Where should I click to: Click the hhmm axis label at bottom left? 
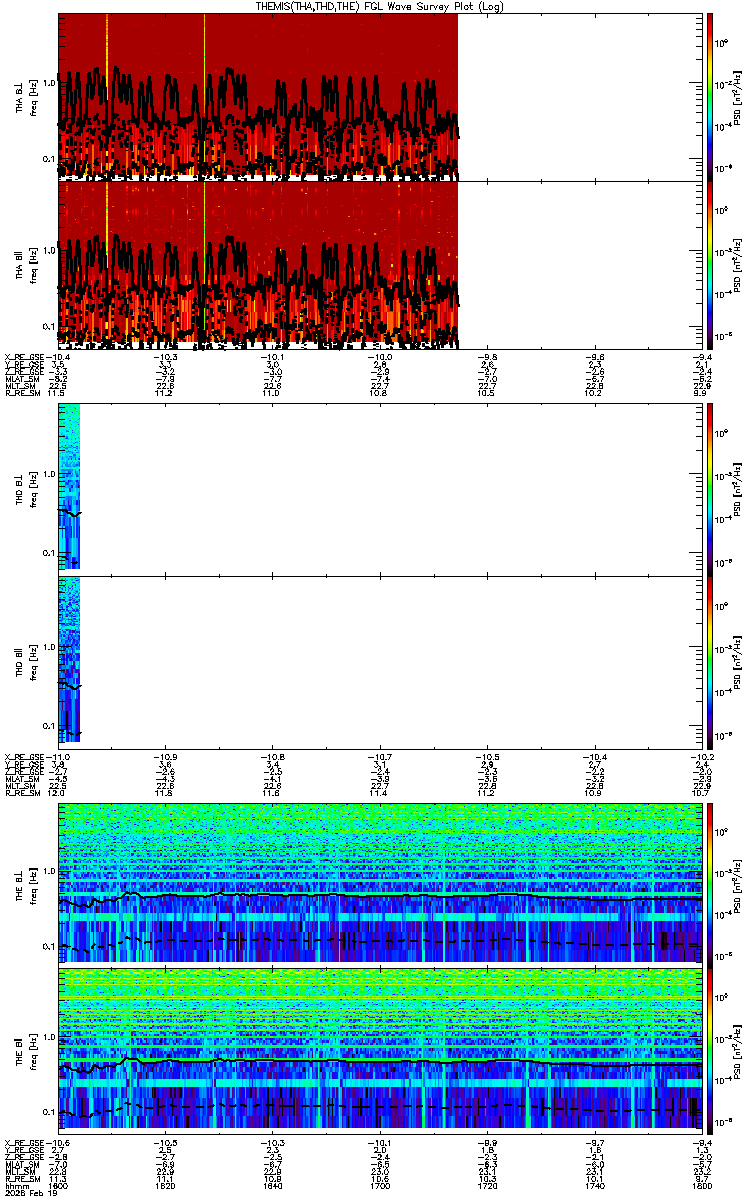pos(14,1187)
